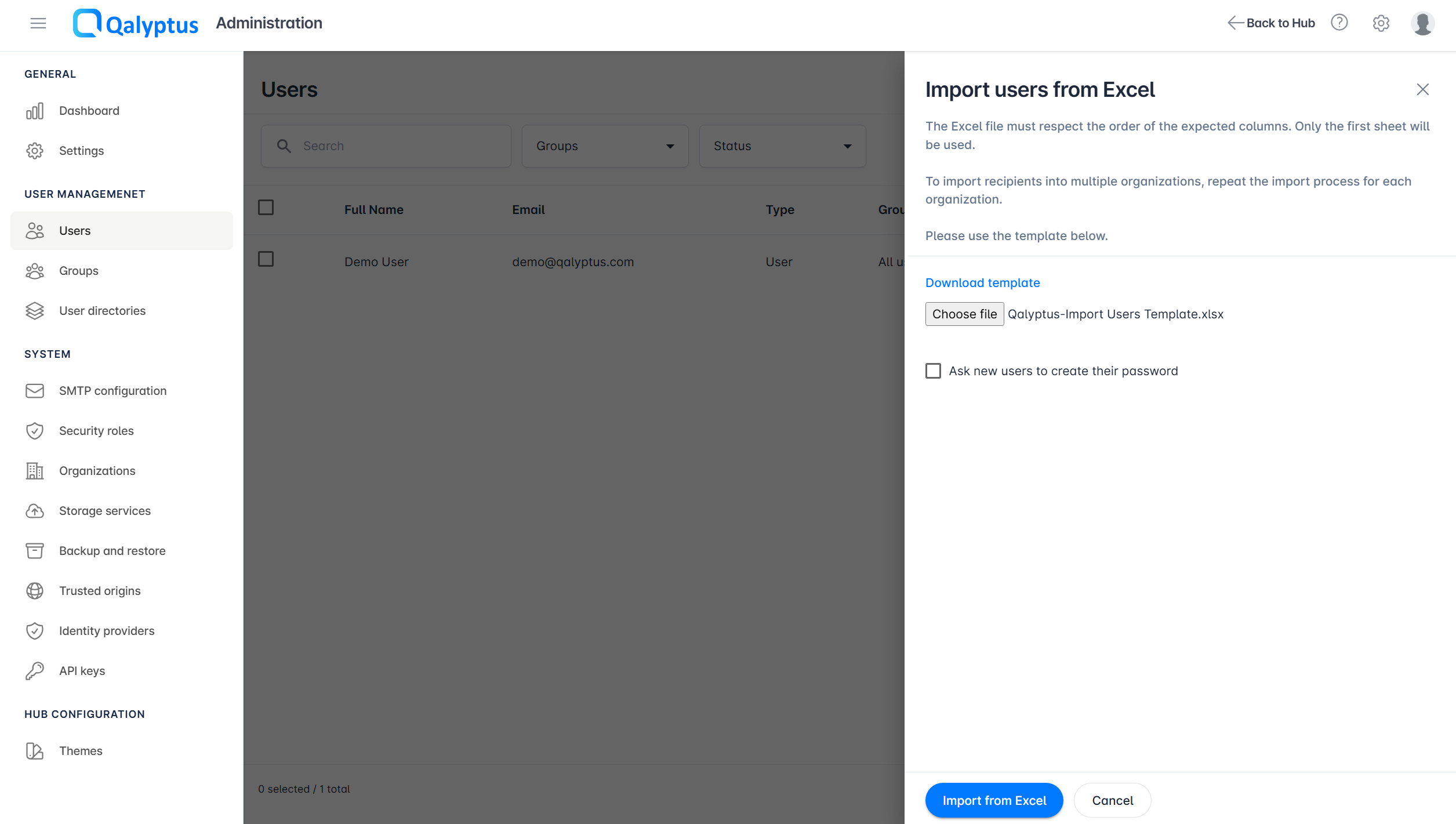The image size is (1456, 824).
Task: Open Themes under Hub Configuration
Action: click(81, 750)
